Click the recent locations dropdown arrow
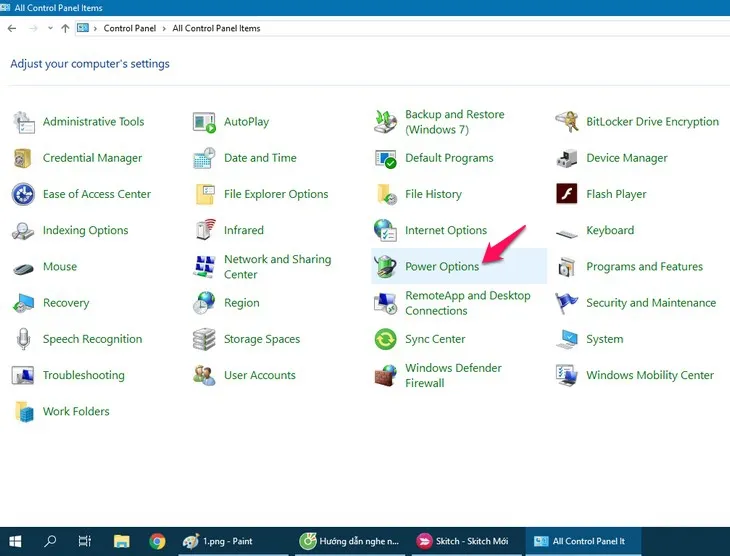The width and height of the screenshot is (730, 556). click(x=49, y=29)
